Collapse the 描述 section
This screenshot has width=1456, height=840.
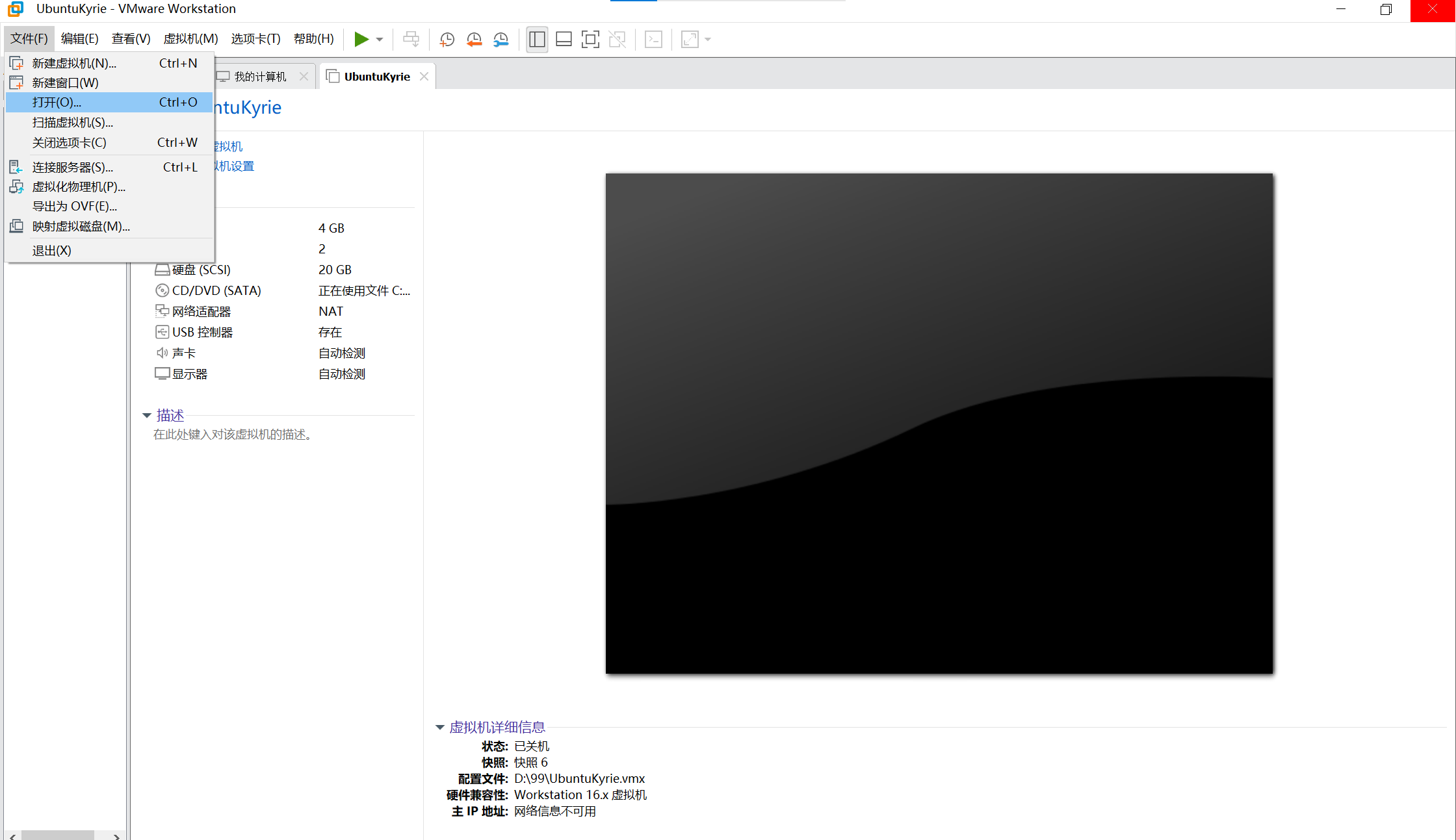pos(147,415)
